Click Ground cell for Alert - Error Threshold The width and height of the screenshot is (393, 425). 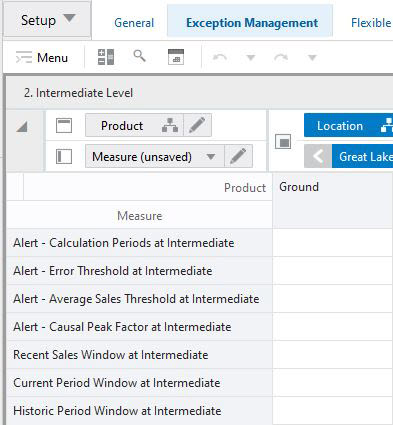(x=333, y=271)
